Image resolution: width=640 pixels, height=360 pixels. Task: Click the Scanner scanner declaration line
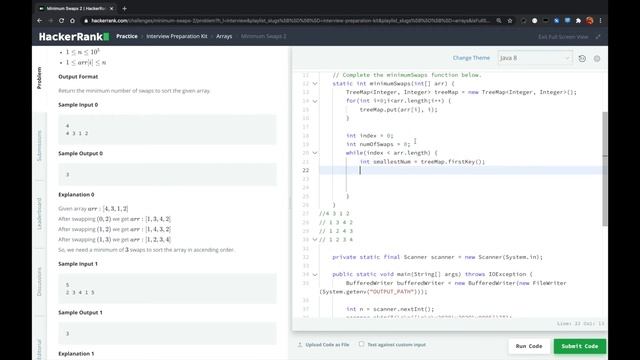[438, 257]
